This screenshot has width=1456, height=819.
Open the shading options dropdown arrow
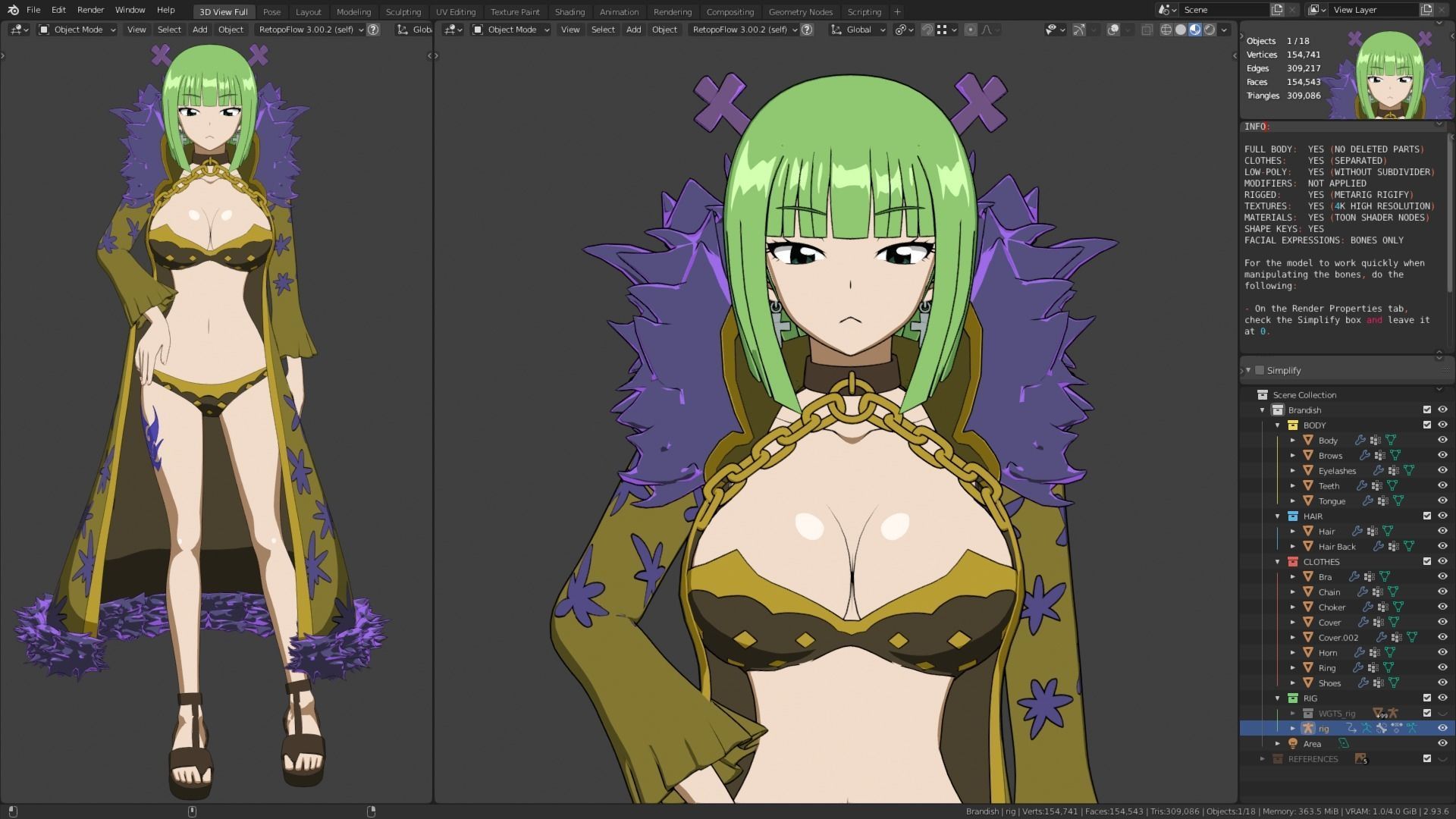point(1225,30)
